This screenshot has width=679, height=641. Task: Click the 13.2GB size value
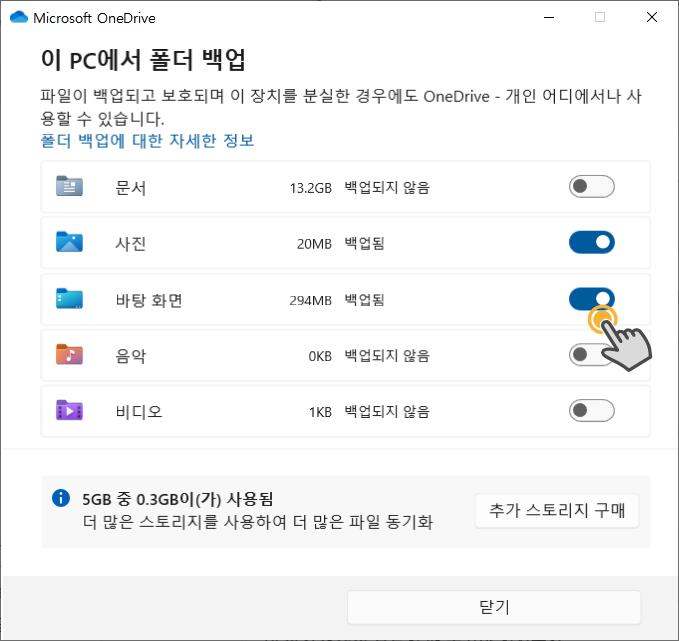click(x=310, y=188)
